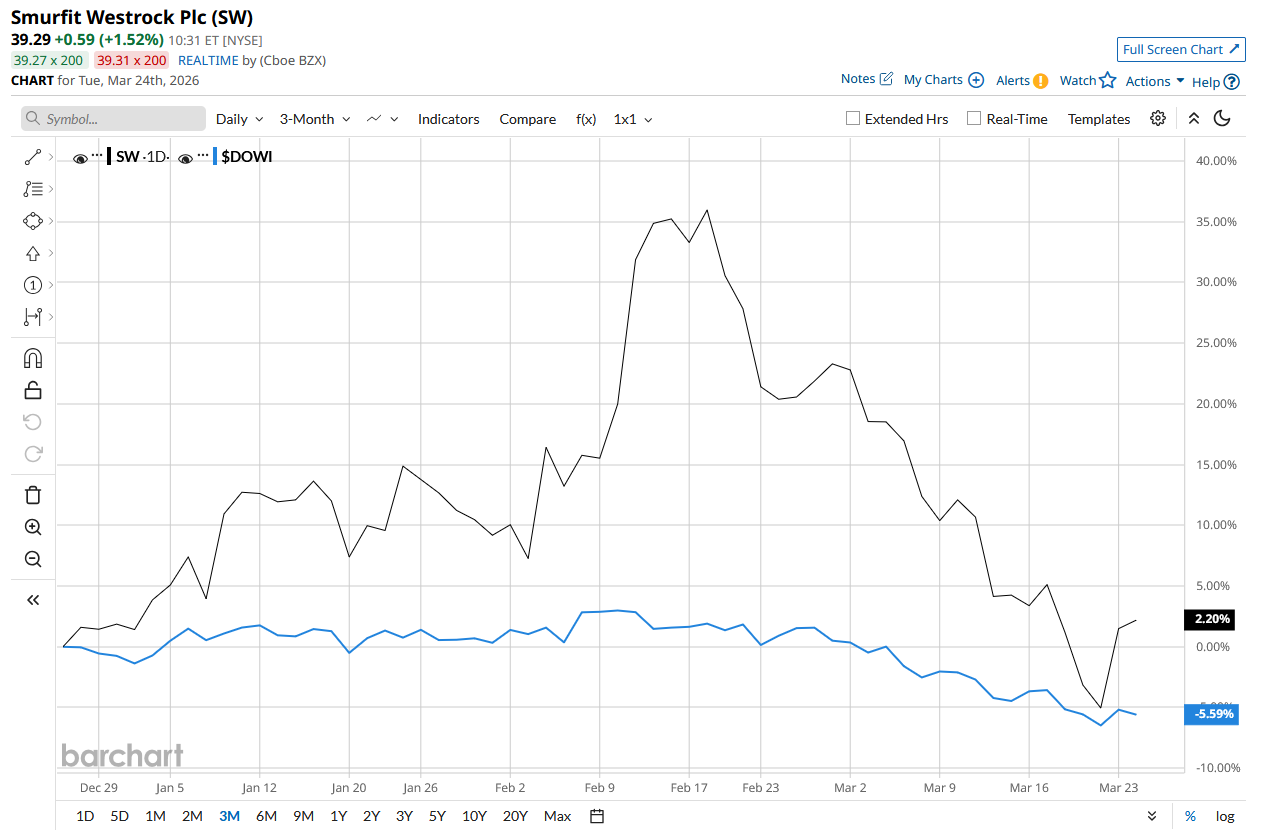The height and width of the screenshot is (830, 1266).
Task: Open $DOWI series options ellipsis
Action: tap(202, 156)
